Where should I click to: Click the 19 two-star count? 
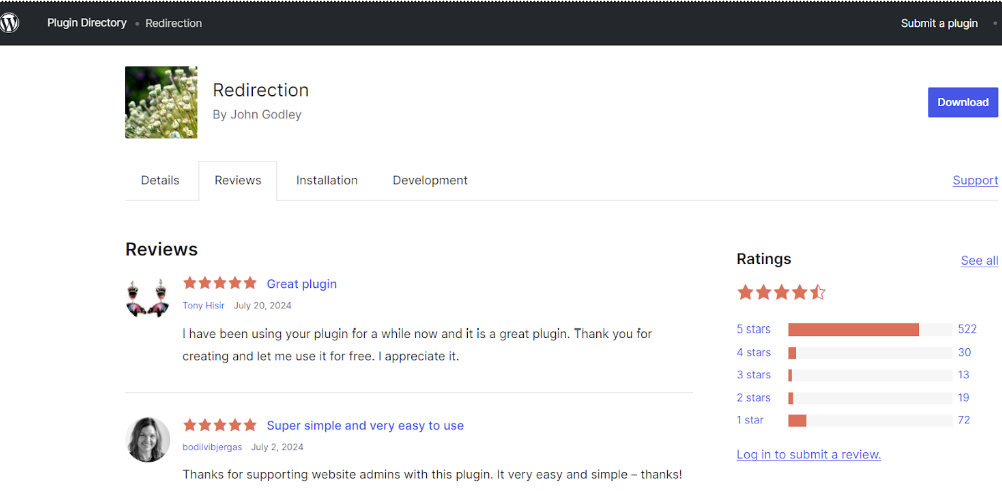(964, 398)
